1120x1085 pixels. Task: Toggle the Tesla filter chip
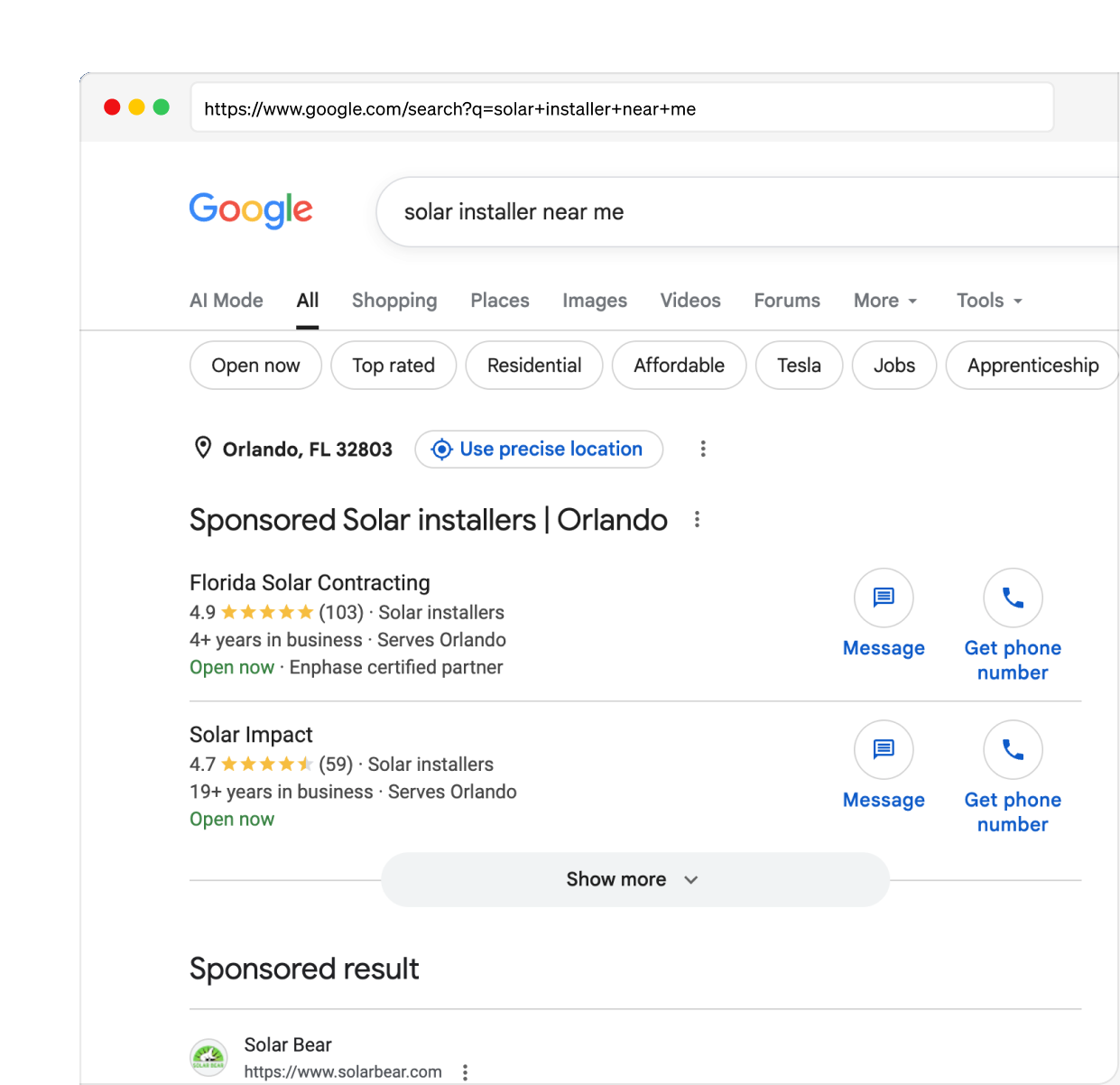[x=799, y=366]
